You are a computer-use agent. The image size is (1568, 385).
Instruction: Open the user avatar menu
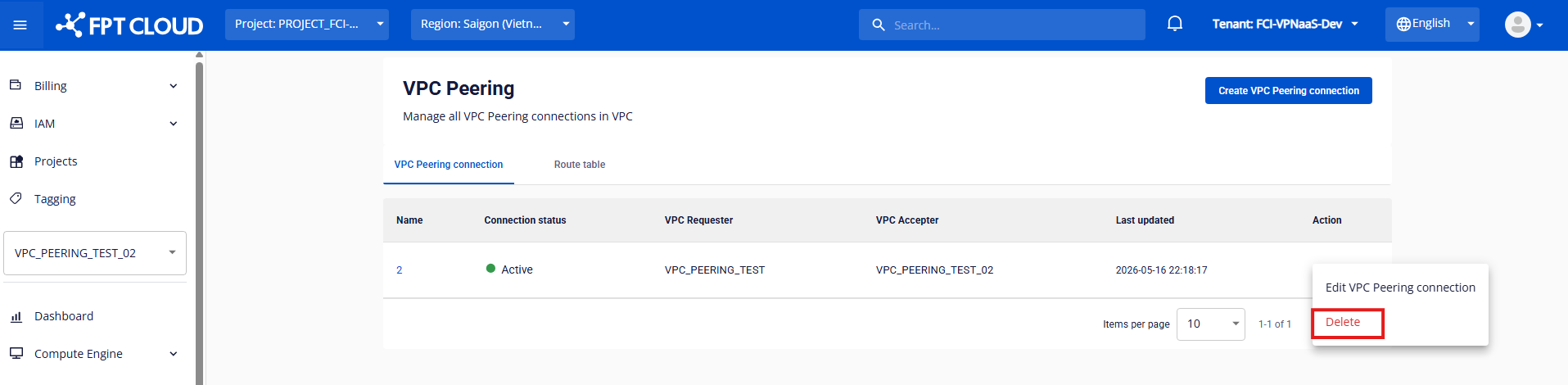[1524, 25]
